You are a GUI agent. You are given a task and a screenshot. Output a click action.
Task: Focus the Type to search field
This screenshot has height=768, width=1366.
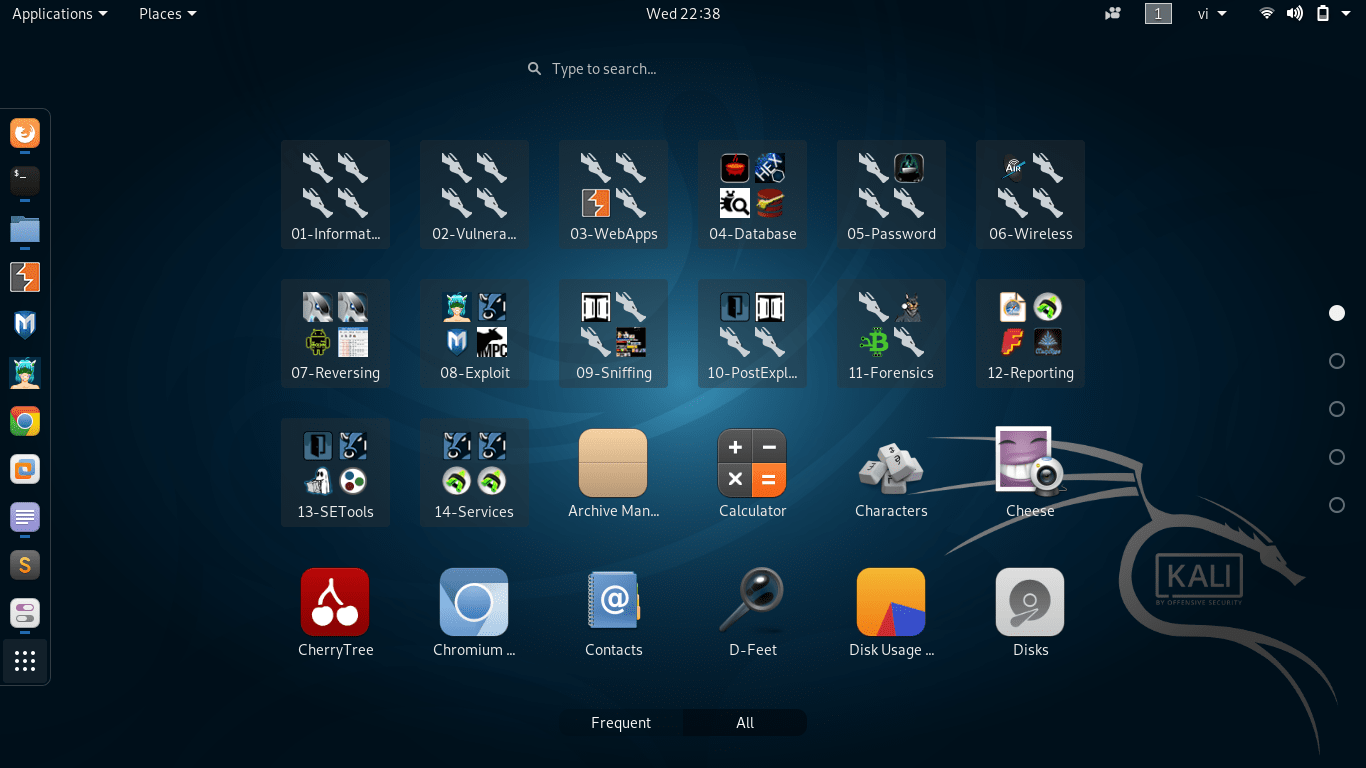(683, 69)
